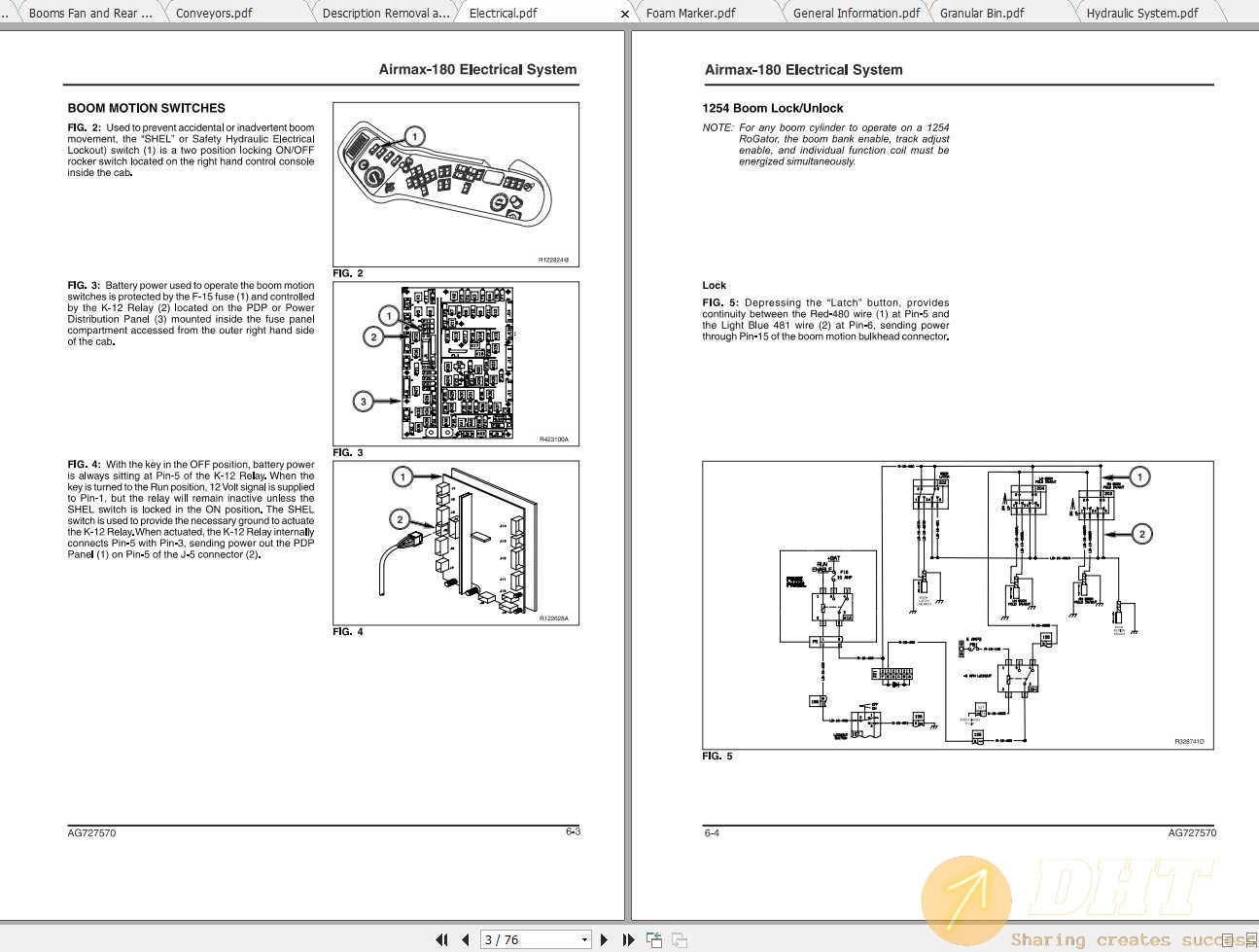Click the BOOM MOTION SWITCHES heading
Image resolution: width=1259 pixels, height=952 pixels.
click(x=146, y=108)
